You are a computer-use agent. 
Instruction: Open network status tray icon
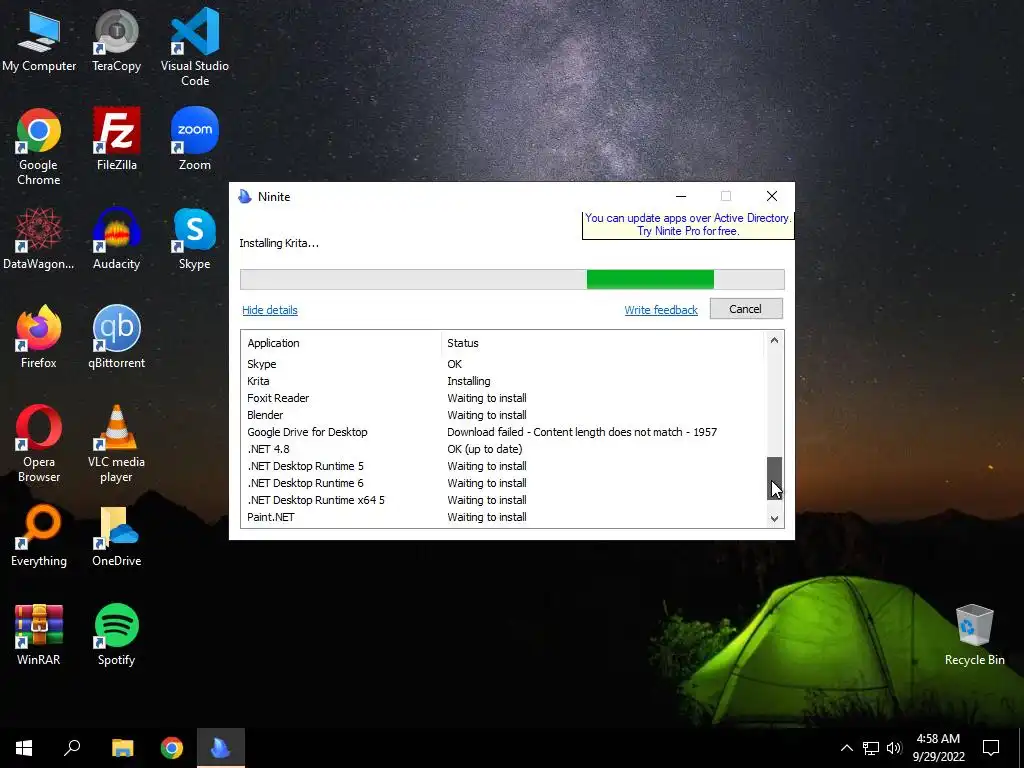click(871, 748)
